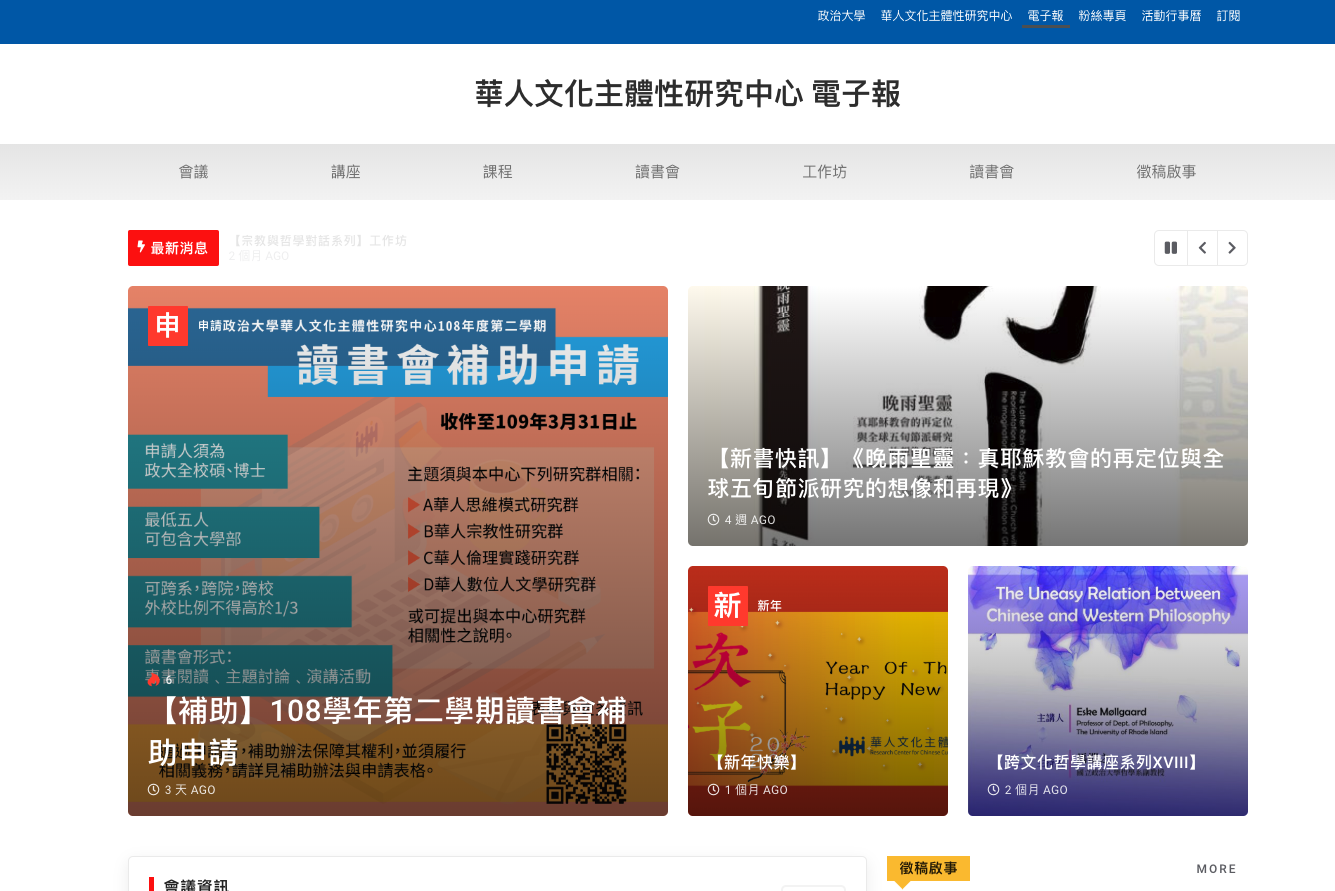The width and height of the screenshot is (1335, 891).
Task: Click the red 新 category badge
Action: click(727, 606)
